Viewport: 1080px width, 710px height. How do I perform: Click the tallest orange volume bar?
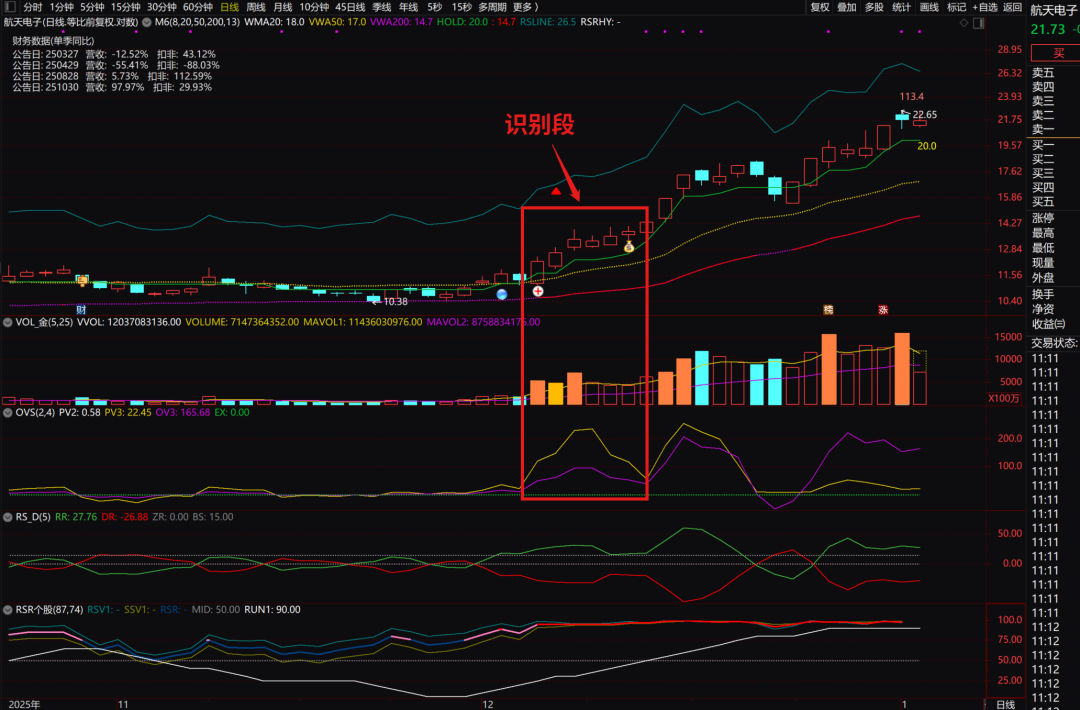click(902, 368)
